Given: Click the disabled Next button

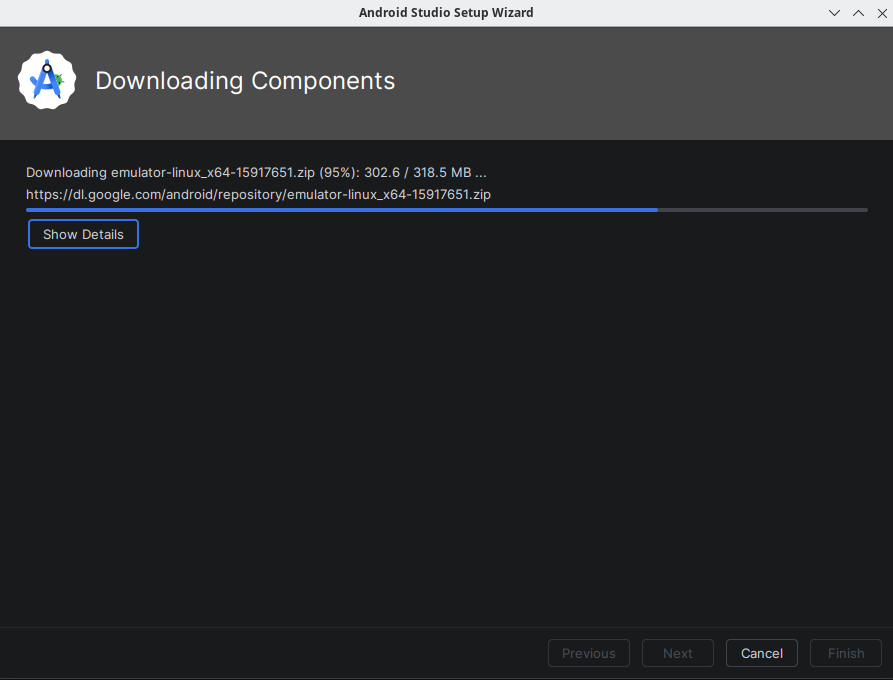Looking at the screenshot, I should point(678,653).
